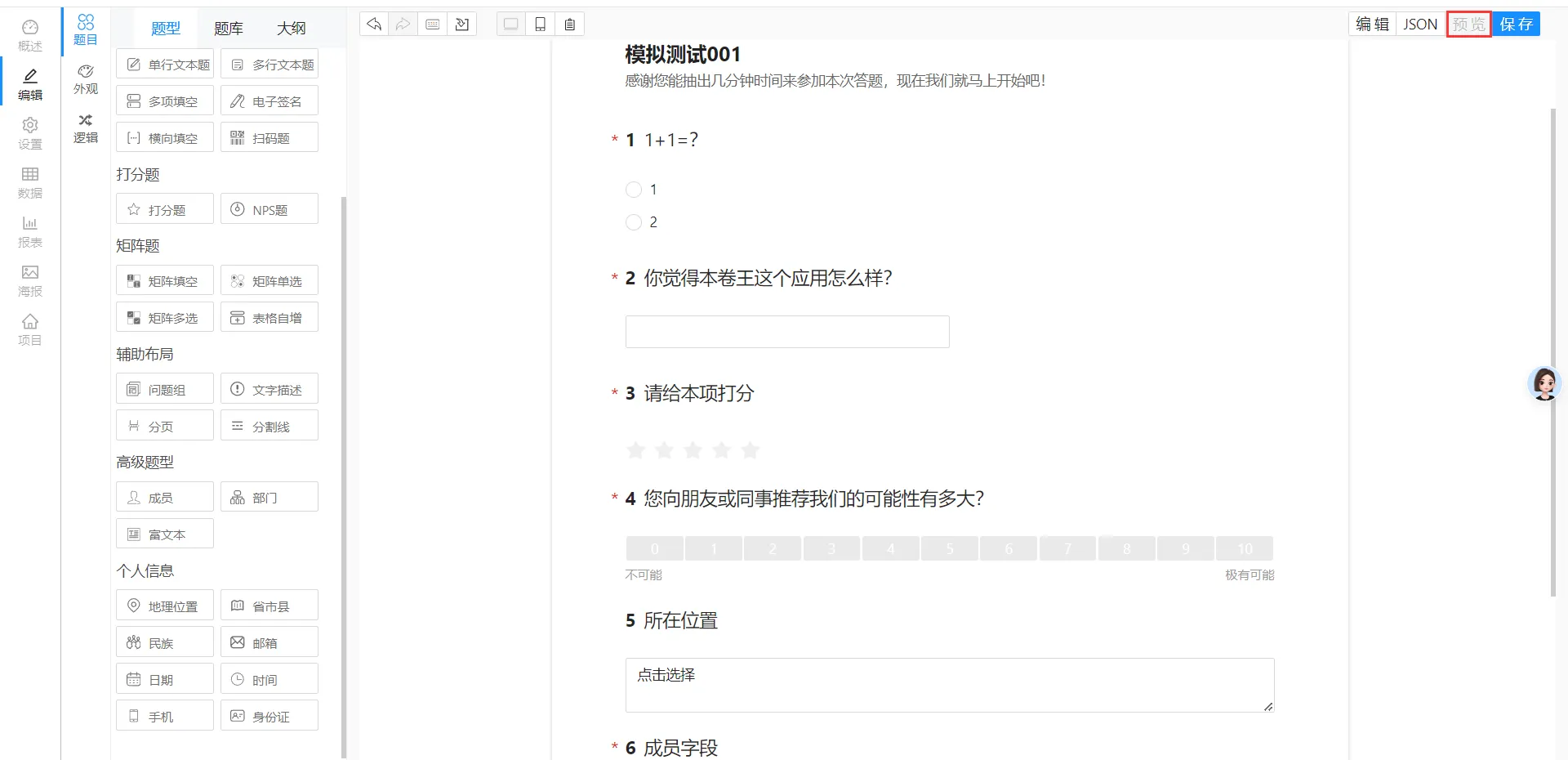Add a 单行文本题 question
1568x760 pixels.
click(165, 65)
